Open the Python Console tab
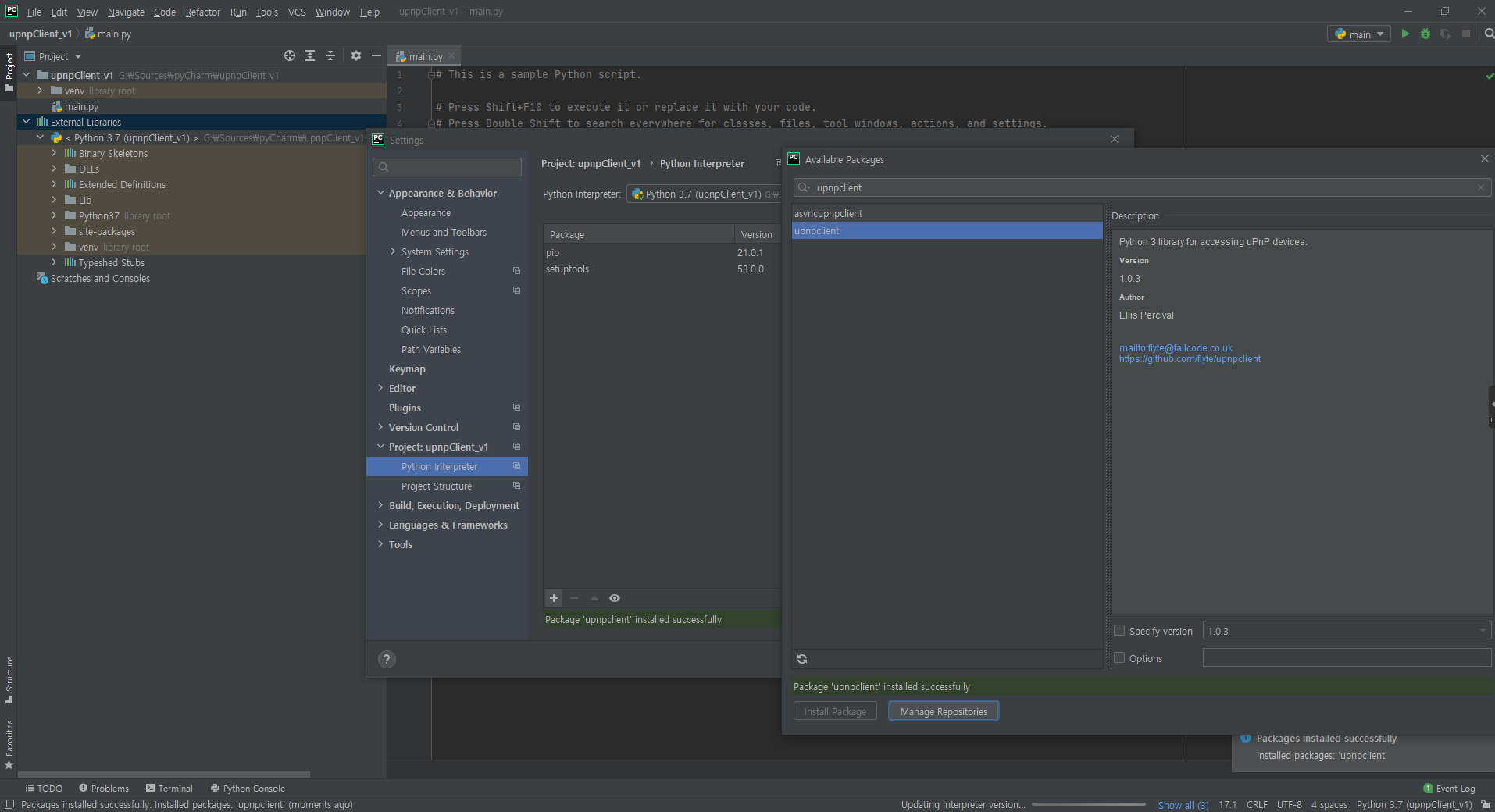The image size is (1495, 812). click(248, 789)
